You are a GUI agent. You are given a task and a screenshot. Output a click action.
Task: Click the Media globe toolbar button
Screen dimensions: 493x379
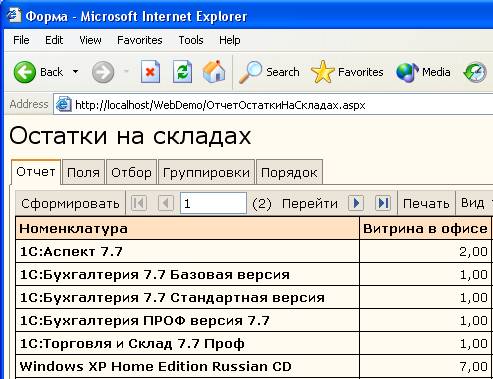pos(423,72)
